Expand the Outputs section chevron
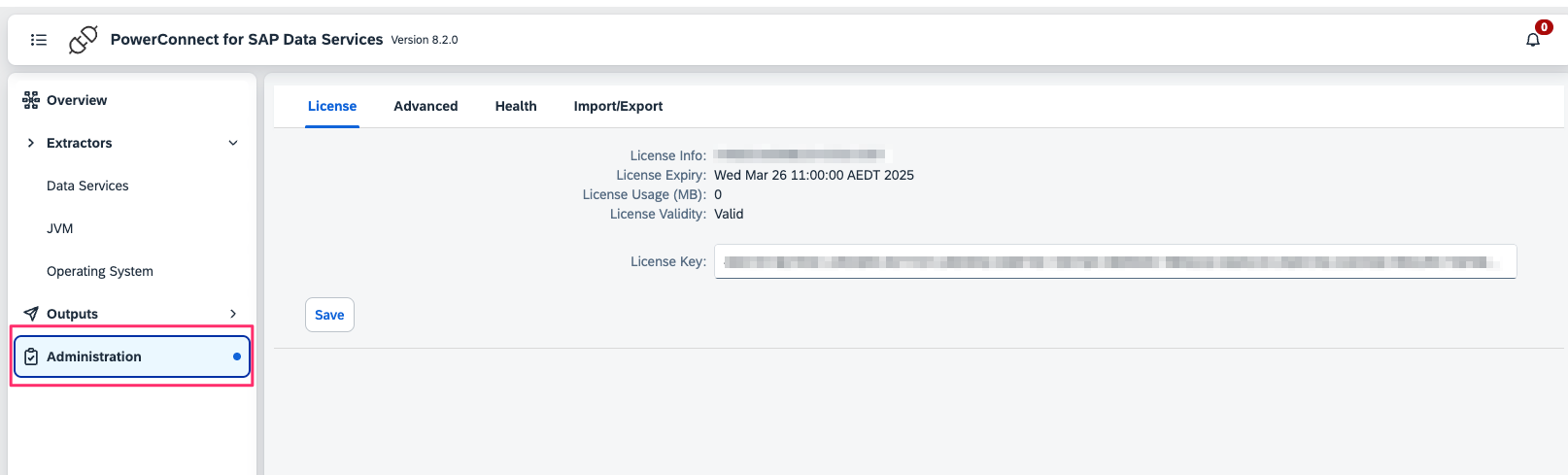The height and width of the screenshot is (475, 1568). (x=233, y=314)
